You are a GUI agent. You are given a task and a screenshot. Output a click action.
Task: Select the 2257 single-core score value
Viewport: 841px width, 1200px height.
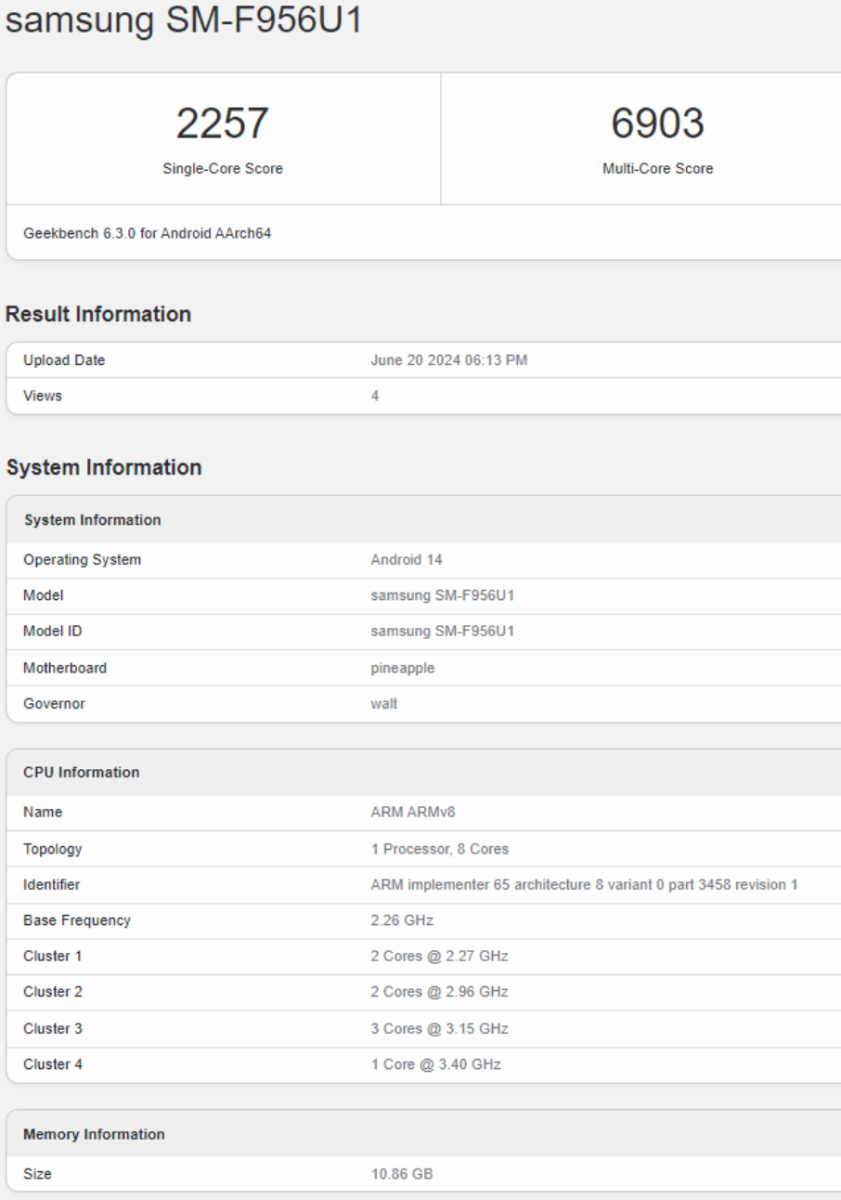point(222,123)
